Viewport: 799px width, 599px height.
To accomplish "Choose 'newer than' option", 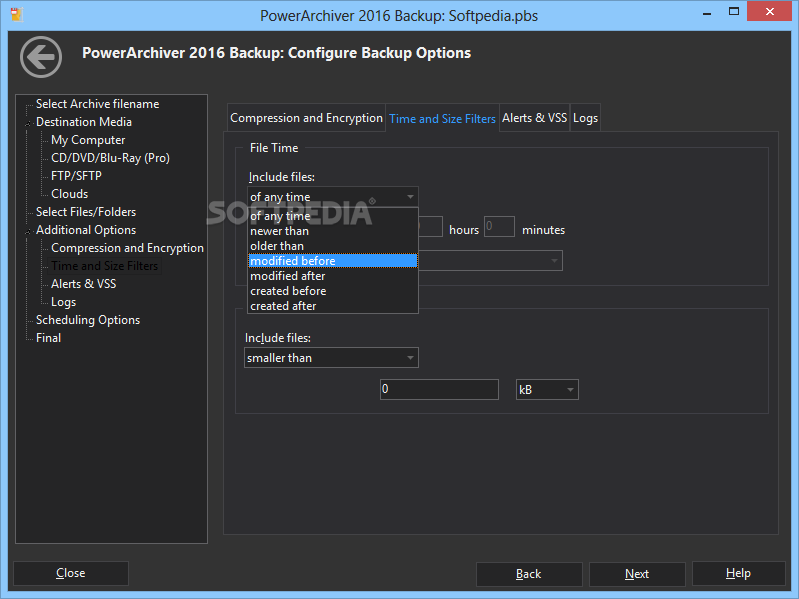I will point(333,231).
